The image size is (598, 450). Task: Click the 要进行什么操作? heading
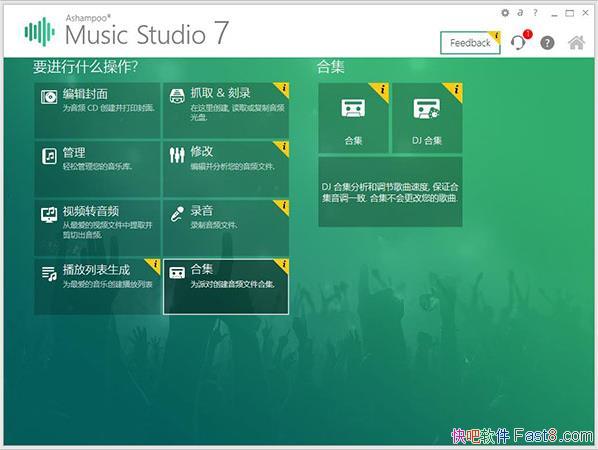coord(85,67)
